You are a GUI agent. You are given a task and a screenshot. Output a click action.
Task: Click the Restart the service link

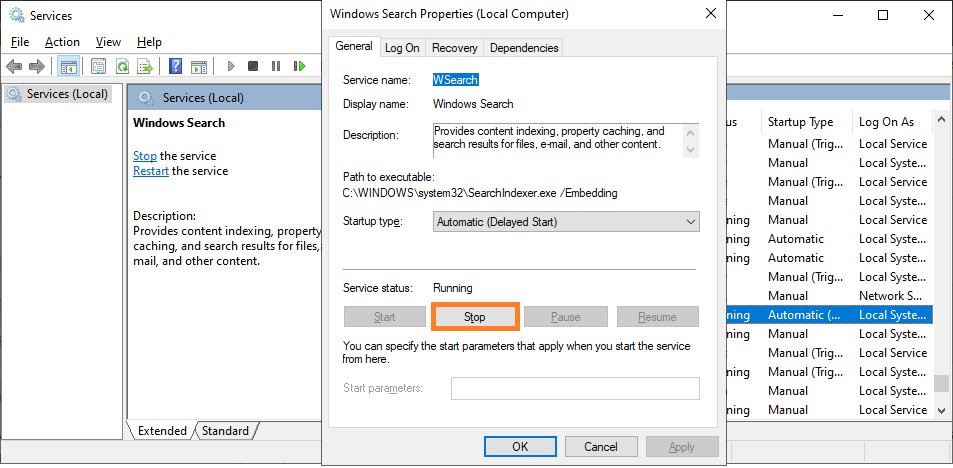click(x=151, y=171)
